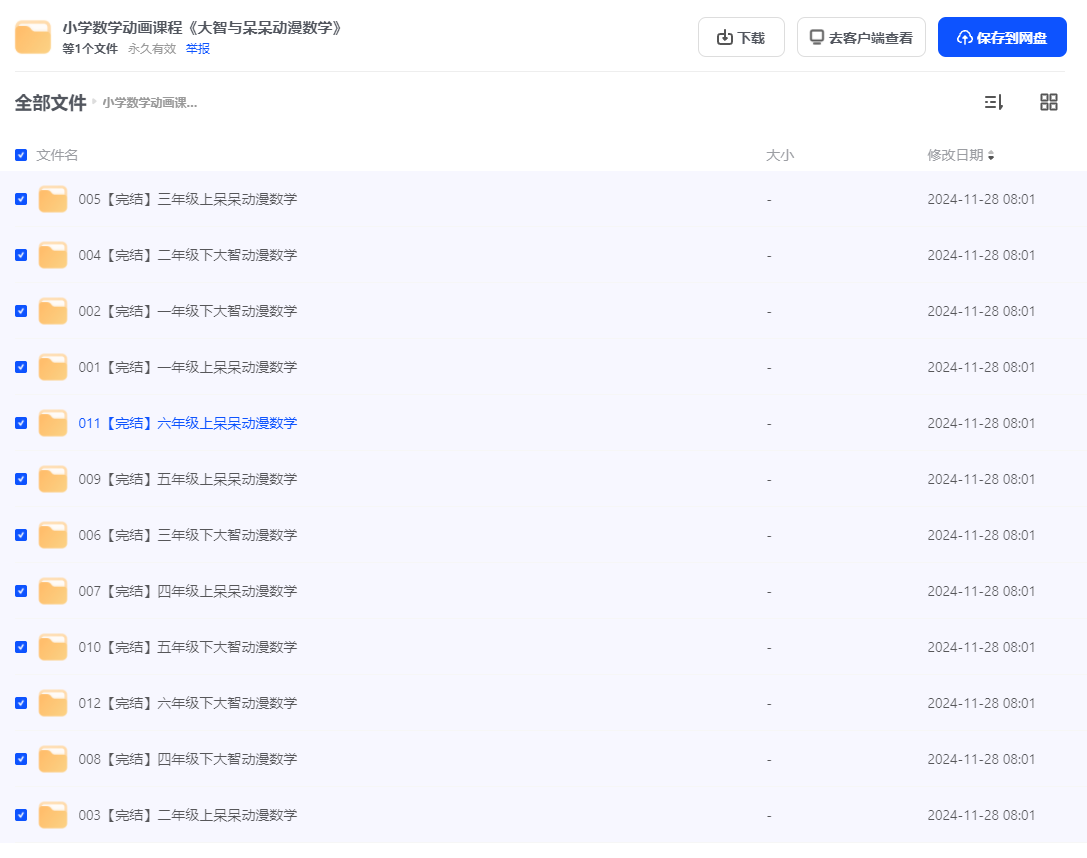Viewport: 1087px width, 858px height.
Task: Click the cloud upload icon in 保存到网盘
Action: pos(963,37)
